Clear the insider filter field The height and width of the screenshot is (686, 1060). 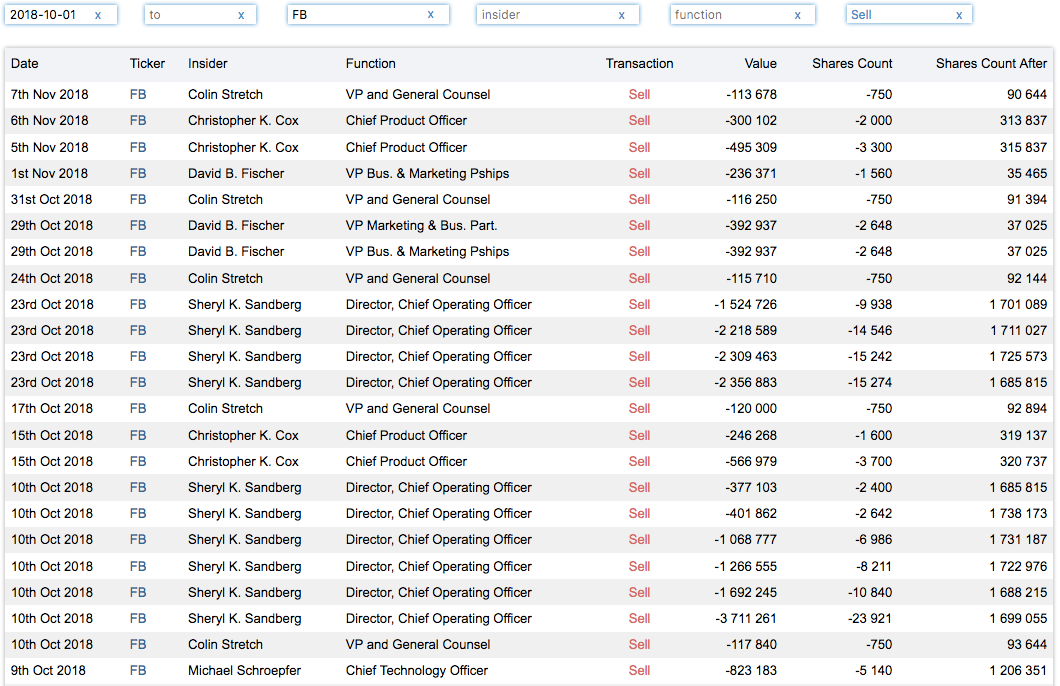pos(621,15)
